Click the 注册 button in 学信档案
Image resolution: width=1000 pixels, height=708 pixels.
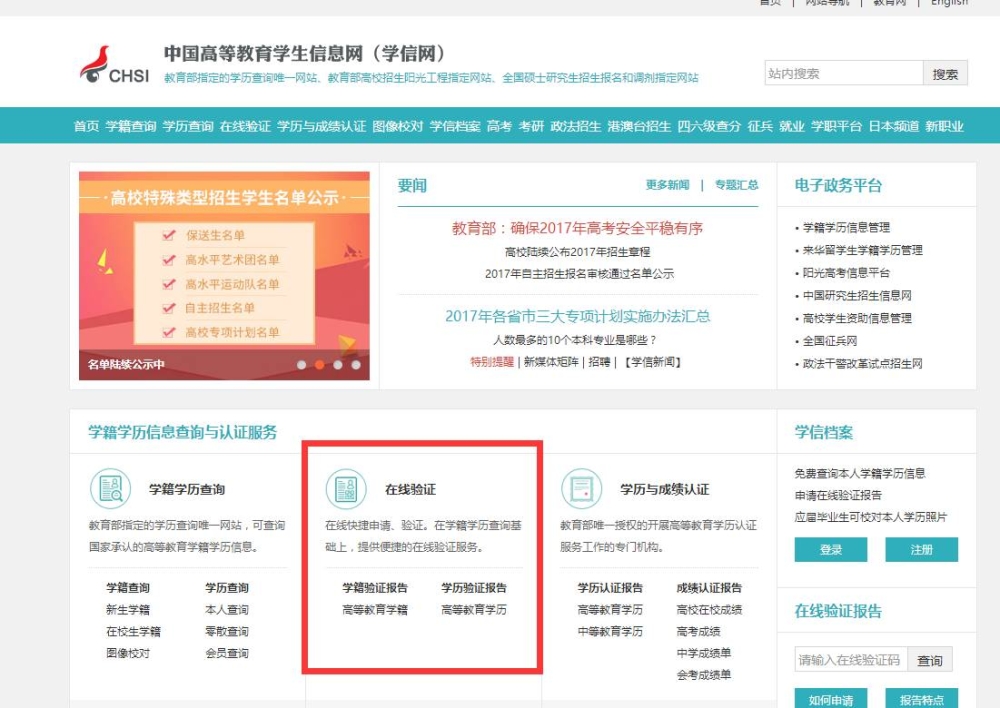(922, 550)
